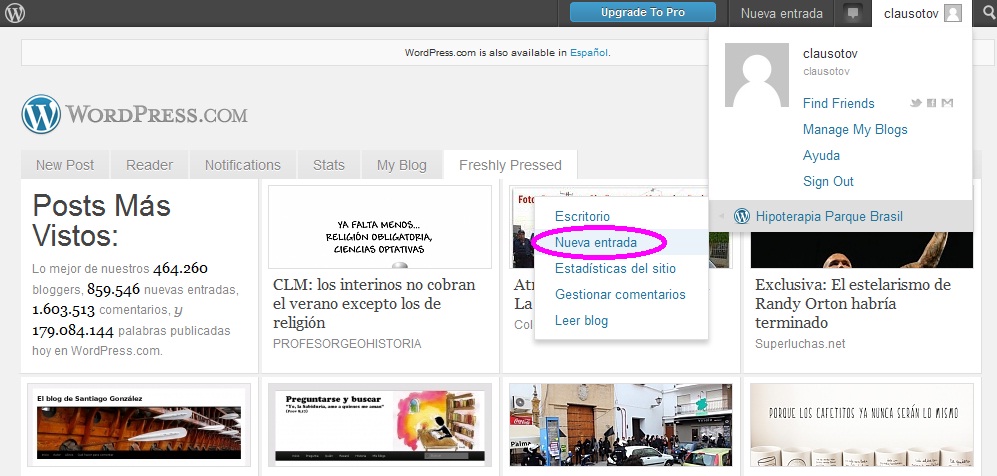Click the WordPress logo in the top admin bar
The width and height of the screenshot is (997, 476).
click(15, 13)
